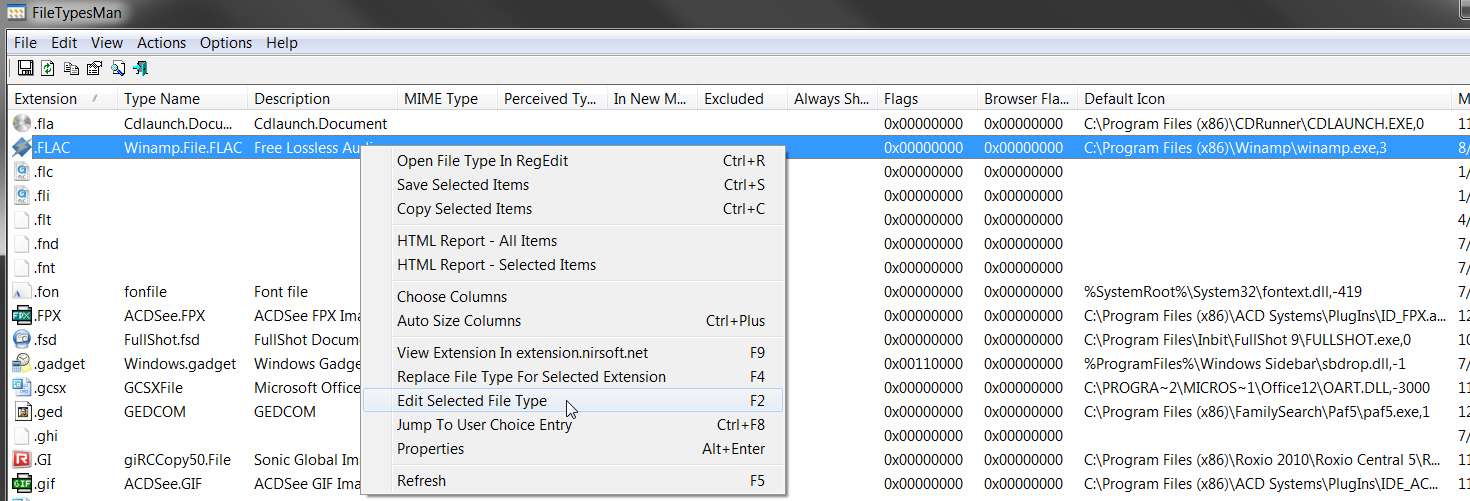Sort by the Excluded column header
The image size is (1470, 501).
pyautogui.click(x=742, y=99)
